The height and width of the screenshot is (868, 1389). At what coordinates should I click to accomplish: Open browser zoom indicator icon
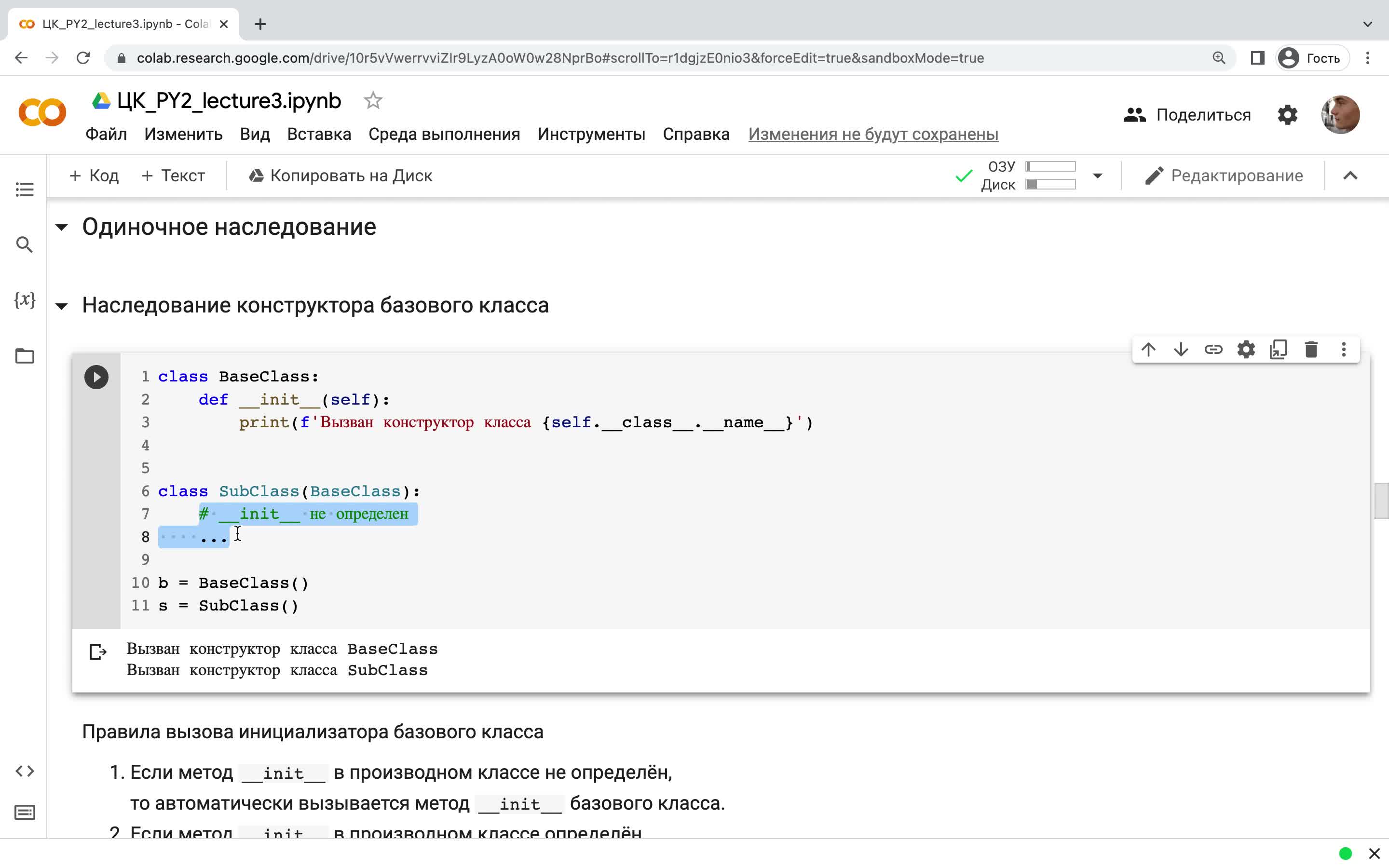(x=1219, y=58)
